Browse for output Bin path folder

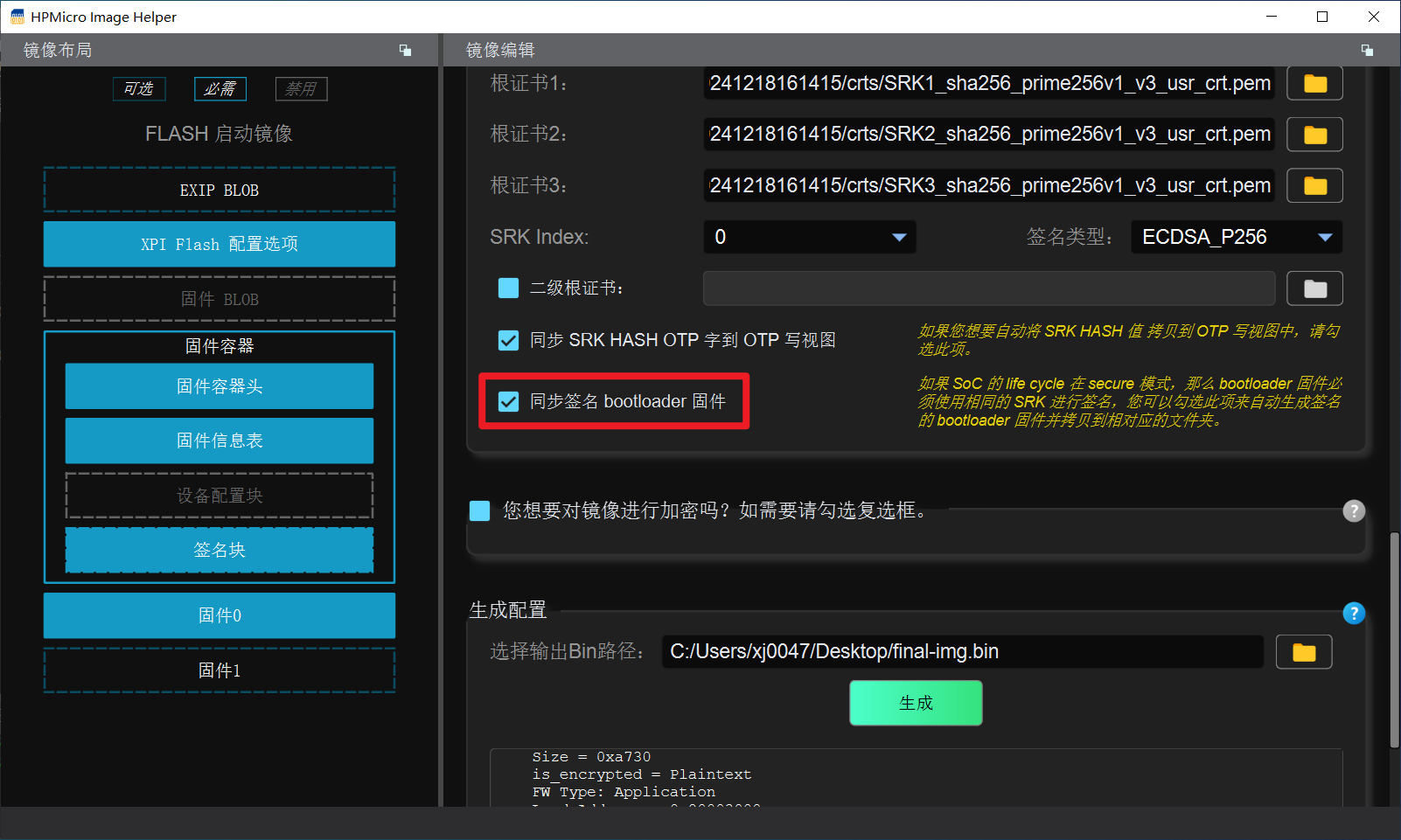[1304, 652]
